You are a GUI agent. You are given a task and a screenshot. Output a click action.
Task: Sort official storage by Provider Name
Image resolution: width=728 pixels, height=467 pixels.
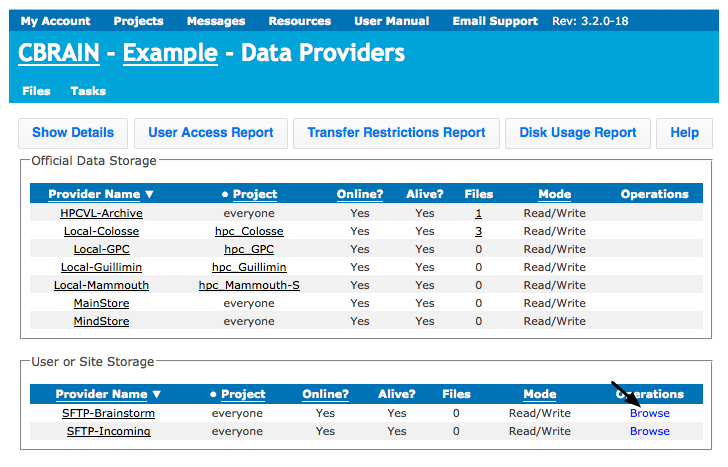94,194
